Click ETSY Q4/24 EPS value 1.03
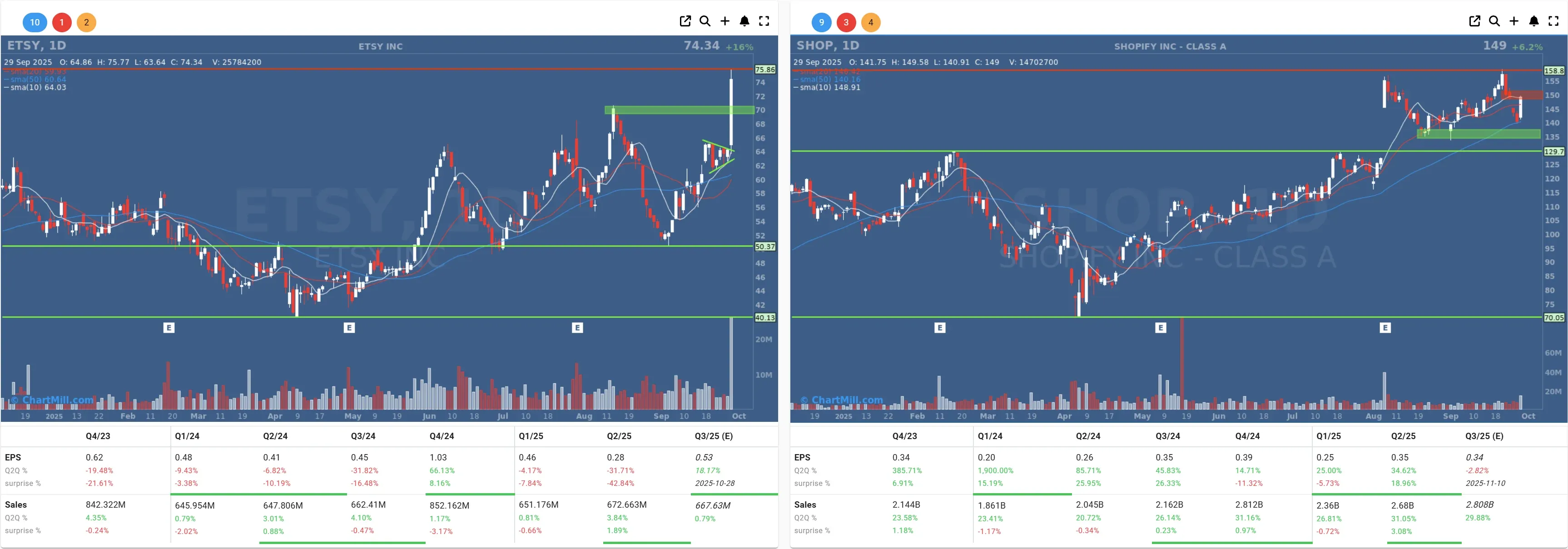The height and width of the screenshot is (549, 1568). (x=438, y=457)
